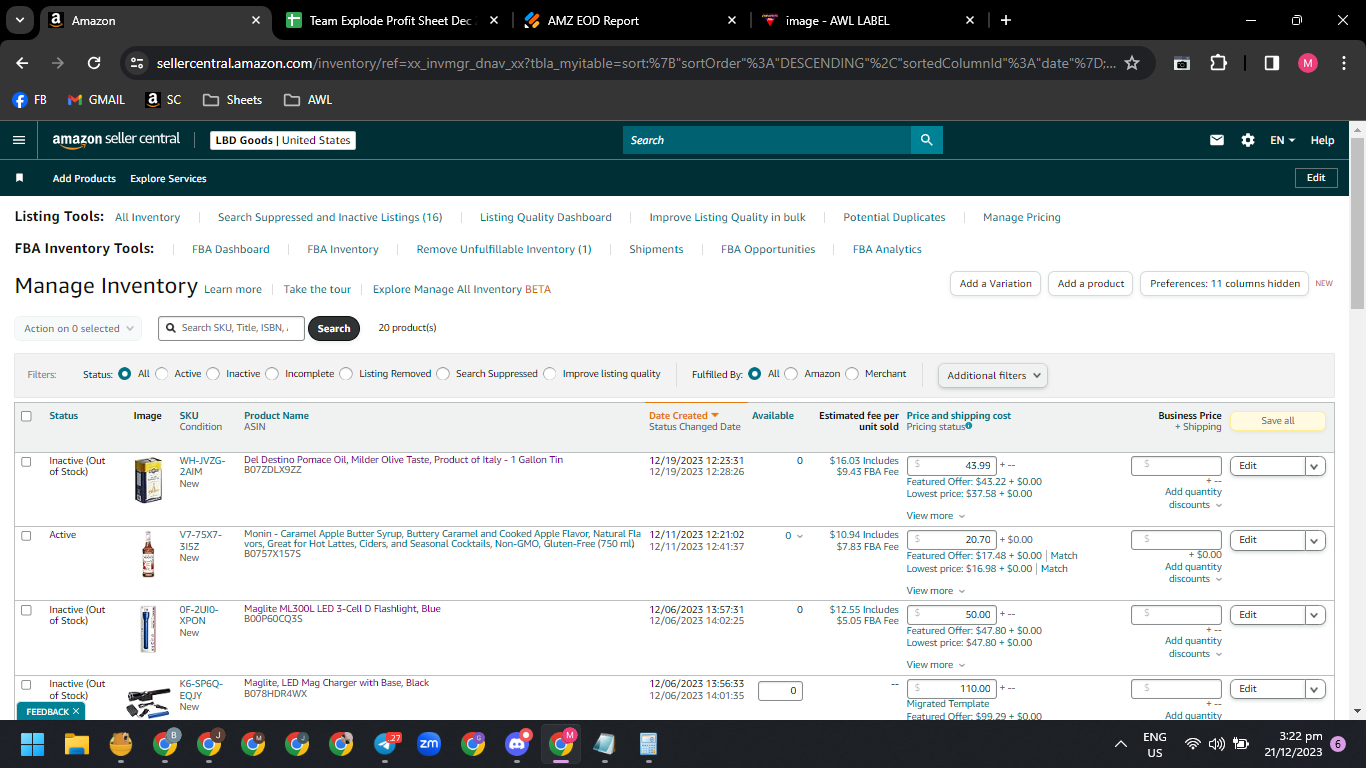Click the screenshot camera extension icon
Image resolution: width=1366 pixels, height=768 pixels.
[x=1182, y=62]
